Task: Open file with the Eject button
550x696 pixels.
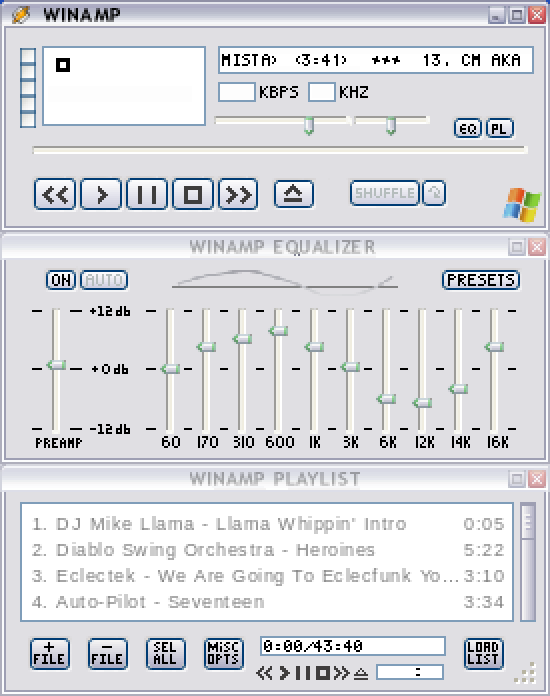Action: pyautogui.click(x=293, y=194)
